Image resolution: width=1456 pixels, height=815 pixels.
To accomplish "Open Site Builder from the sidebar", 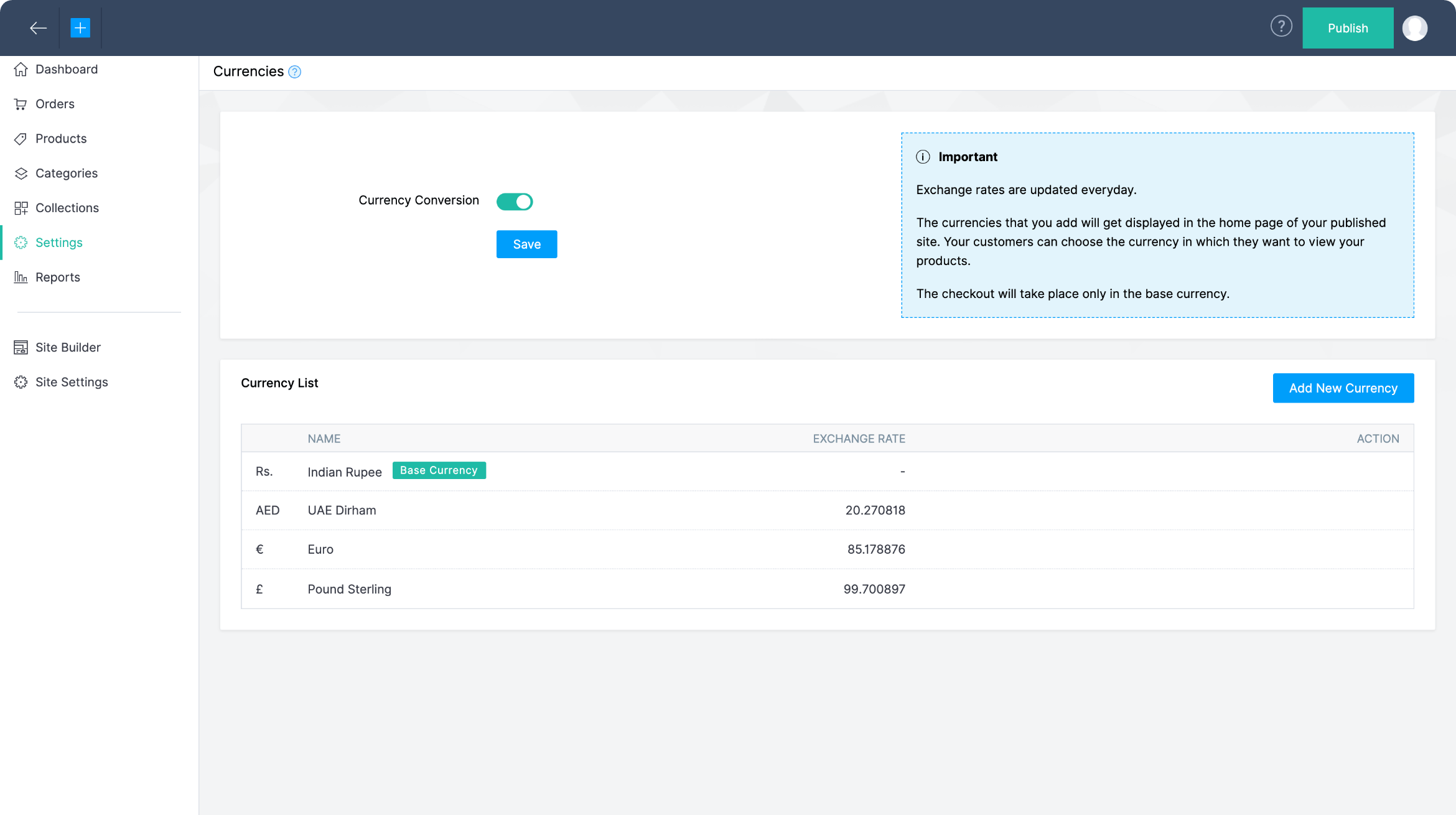I will click(x=68, y=347).
